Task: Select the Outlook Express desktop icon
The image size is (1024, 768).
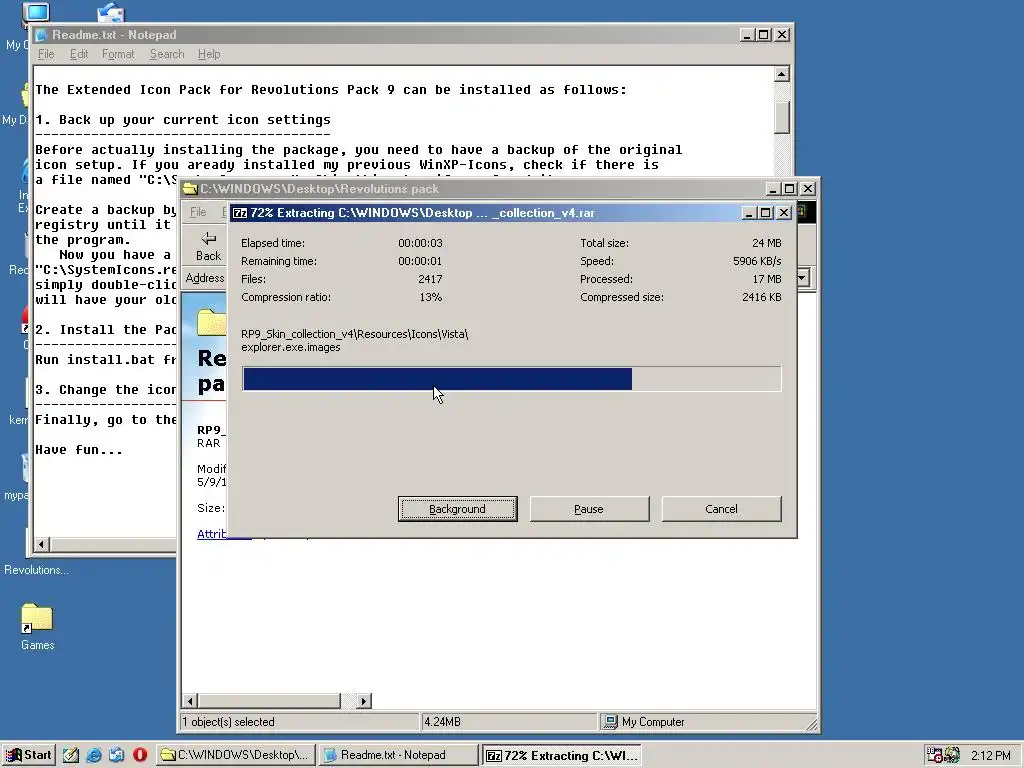Action: point(110,12)
